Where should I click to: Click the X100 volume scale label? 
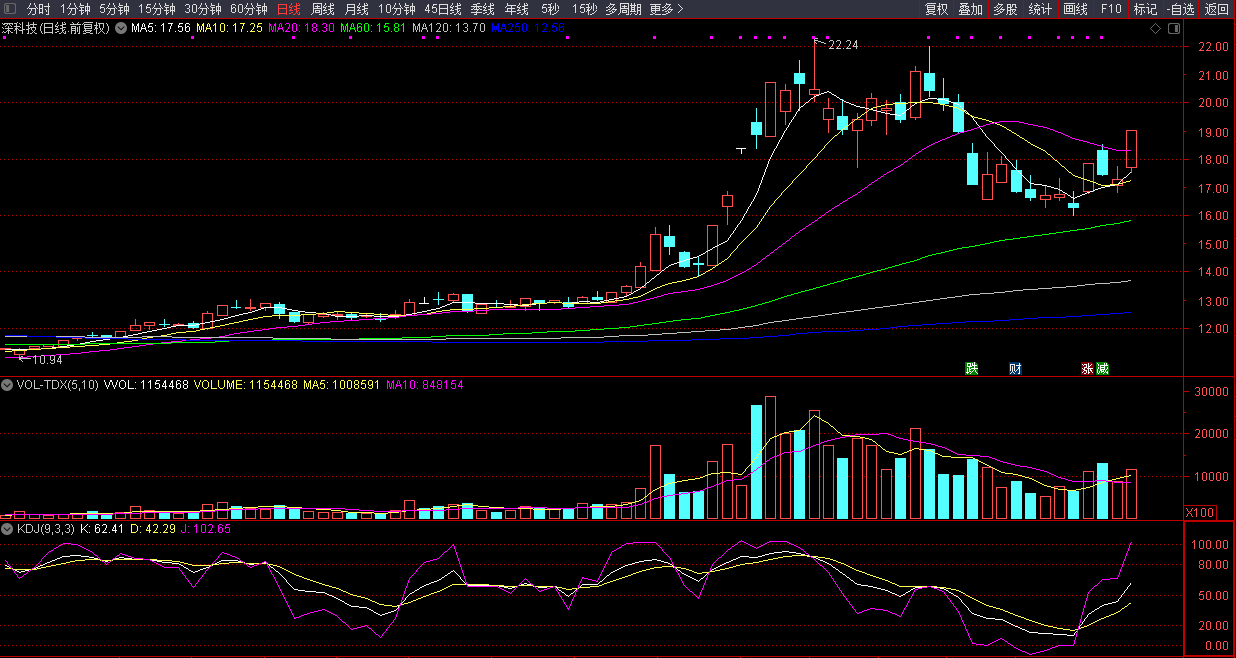1200,512
